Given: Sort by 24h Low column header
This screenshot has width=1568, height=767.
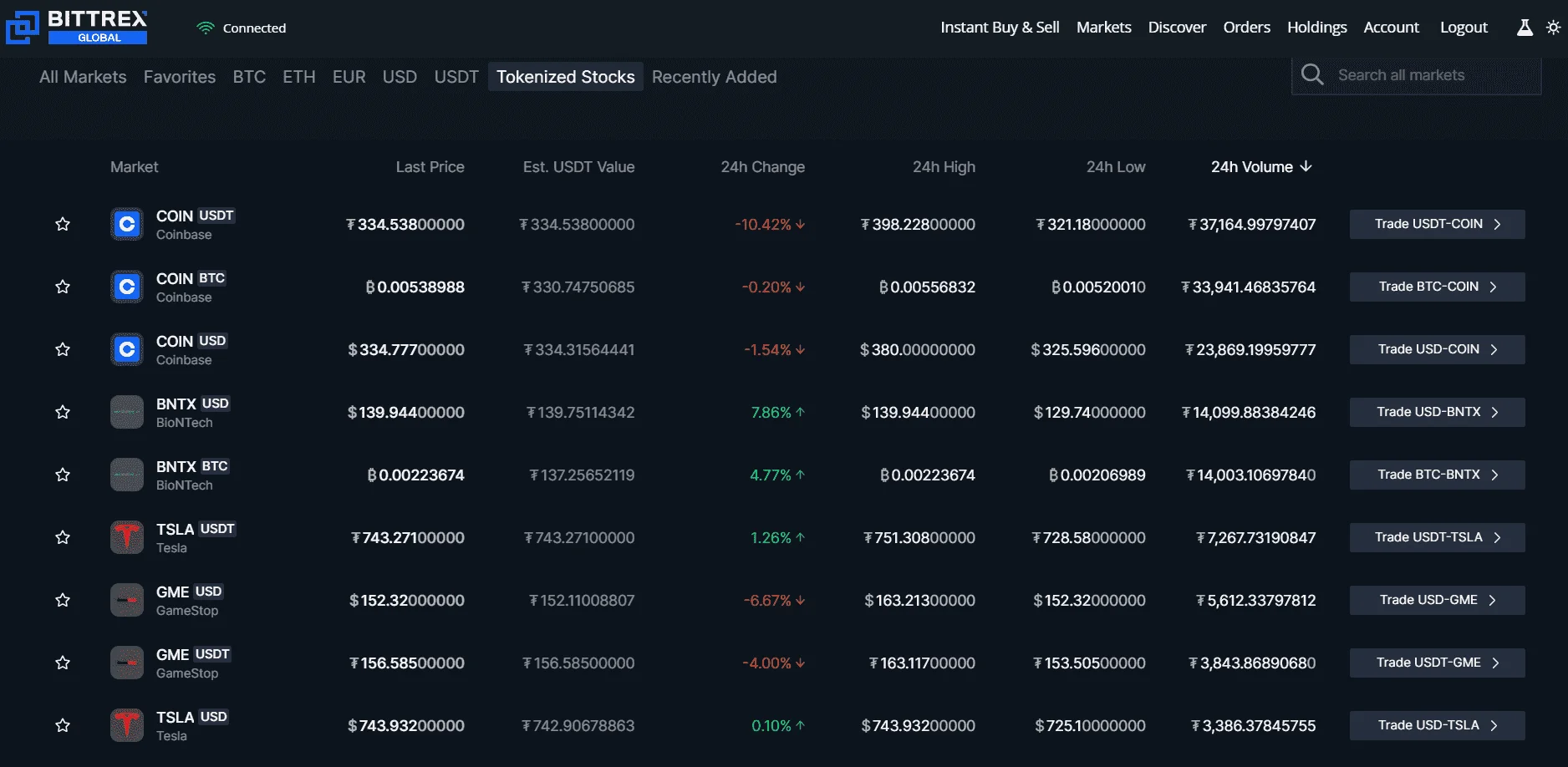Looking at the screenshot, I should tap(1116, 167).
